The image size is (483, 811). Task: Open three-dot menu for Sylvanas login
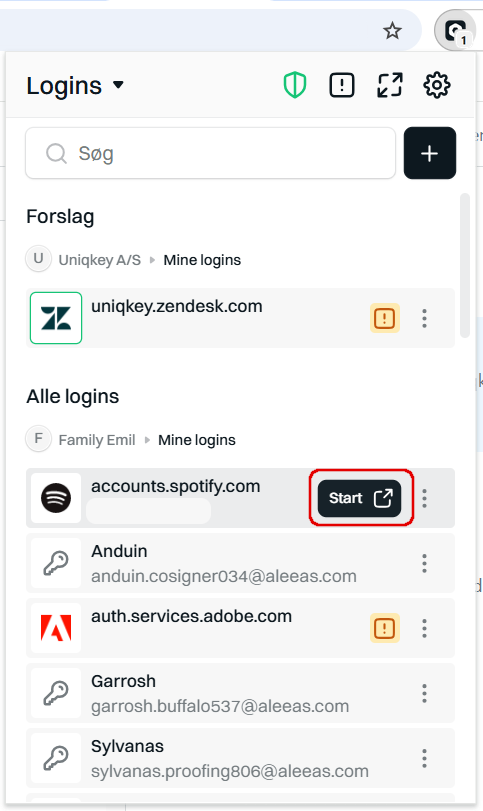click(425, 759)
